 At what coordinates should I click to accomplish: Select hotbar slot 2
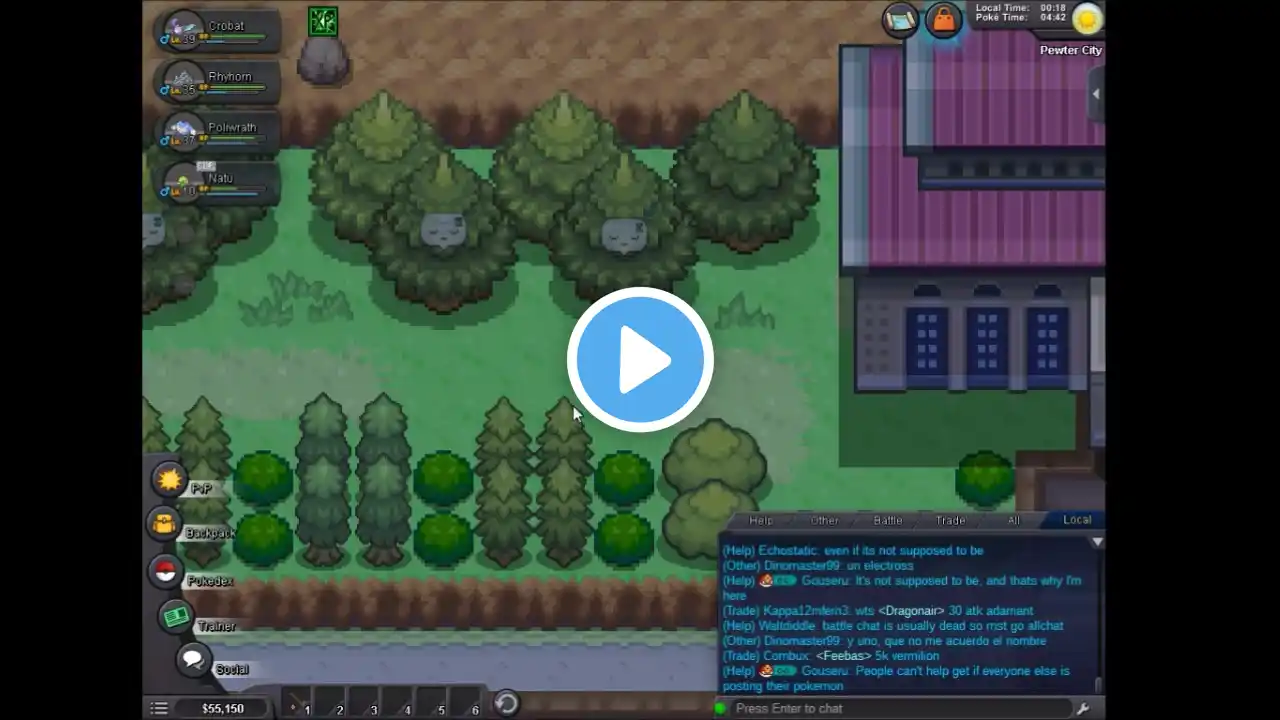(331, 703)
